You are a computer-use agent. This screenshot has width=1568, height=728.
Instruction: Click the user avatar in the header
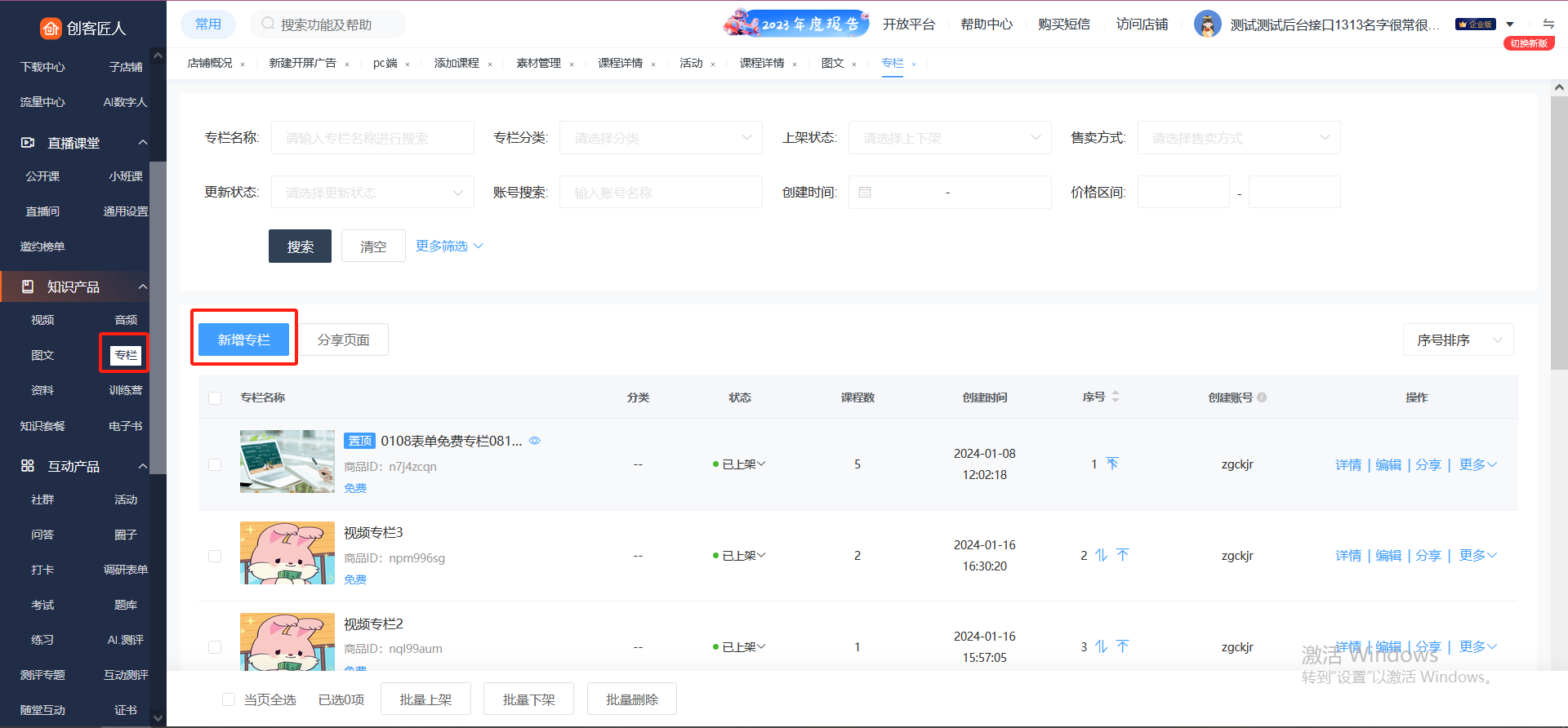(1207, 24)
